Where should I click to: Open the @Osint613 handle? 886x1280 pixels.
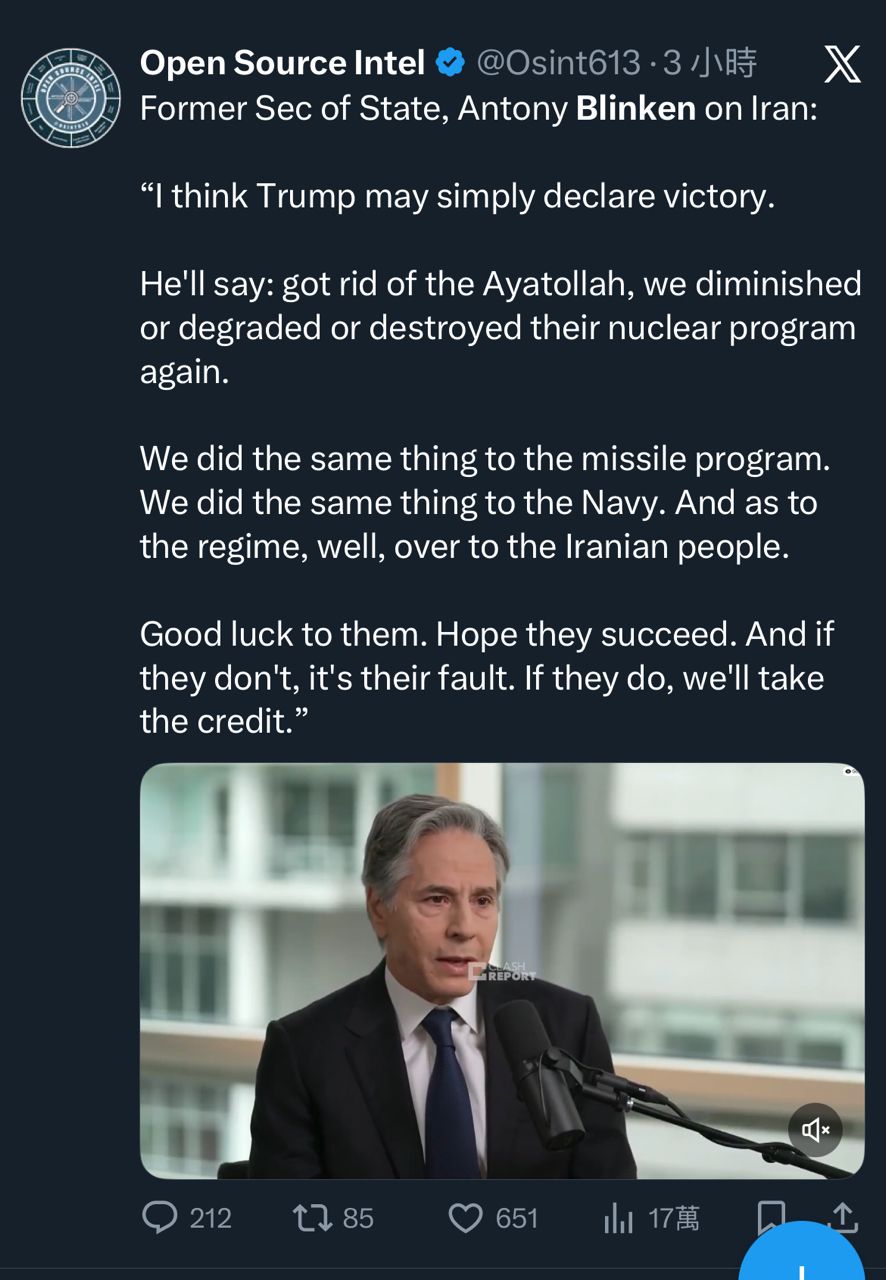558,63
